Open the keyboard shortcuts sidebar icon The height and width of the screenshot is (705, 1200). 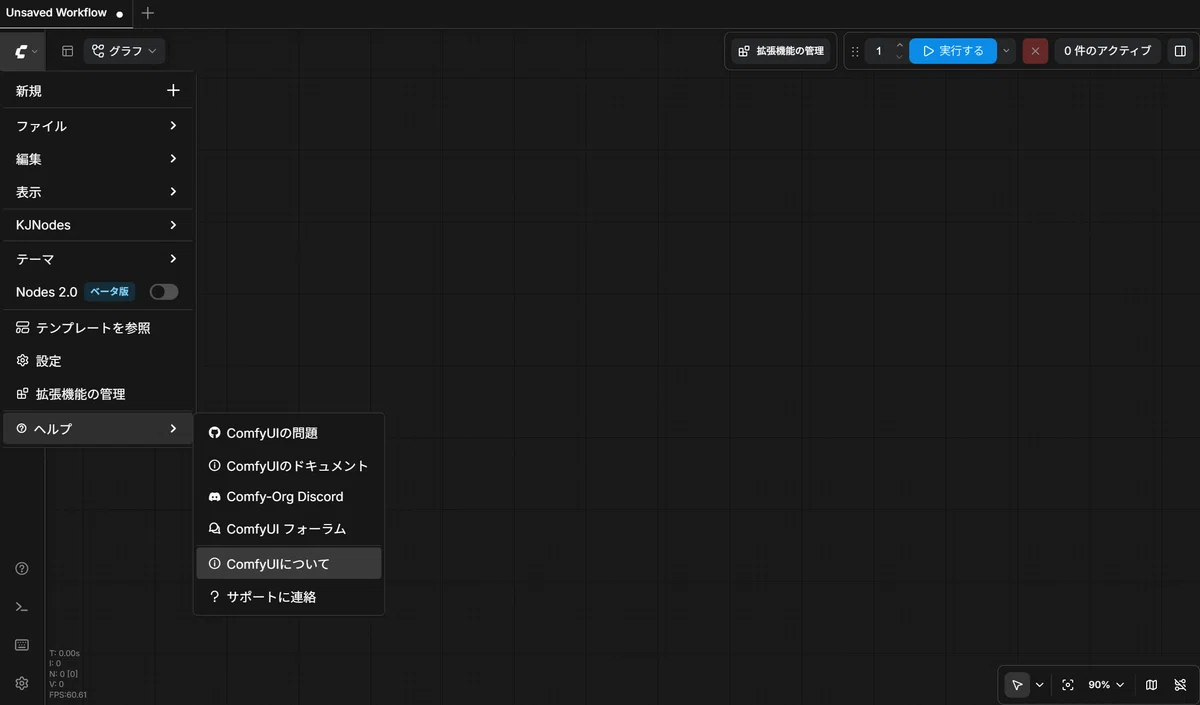[22, 645]
